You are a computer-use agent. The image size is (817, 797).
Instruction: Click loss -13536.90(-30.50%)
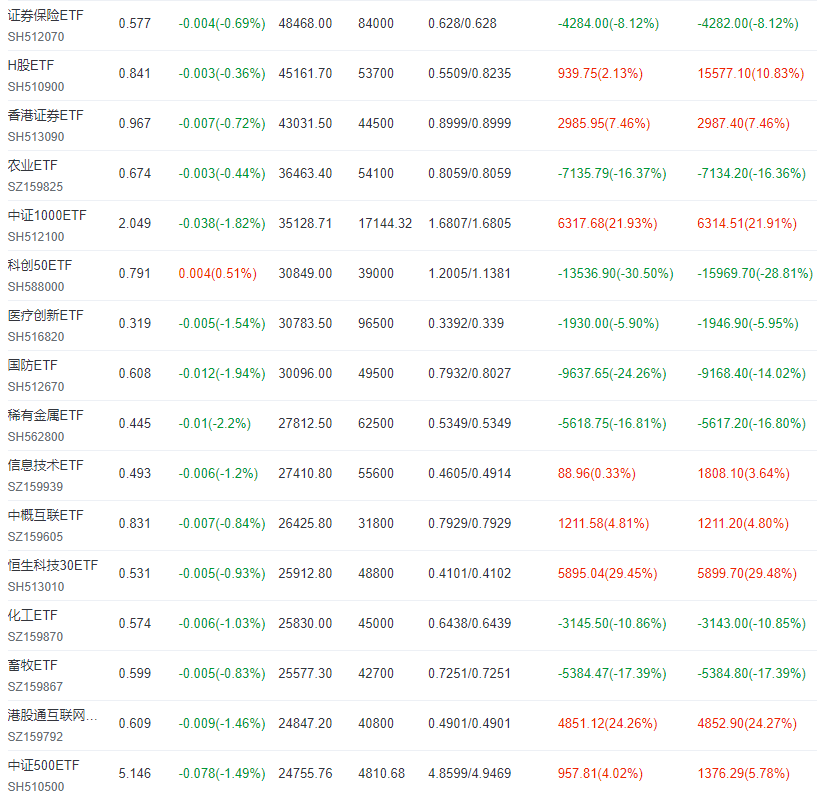point(615,274)
